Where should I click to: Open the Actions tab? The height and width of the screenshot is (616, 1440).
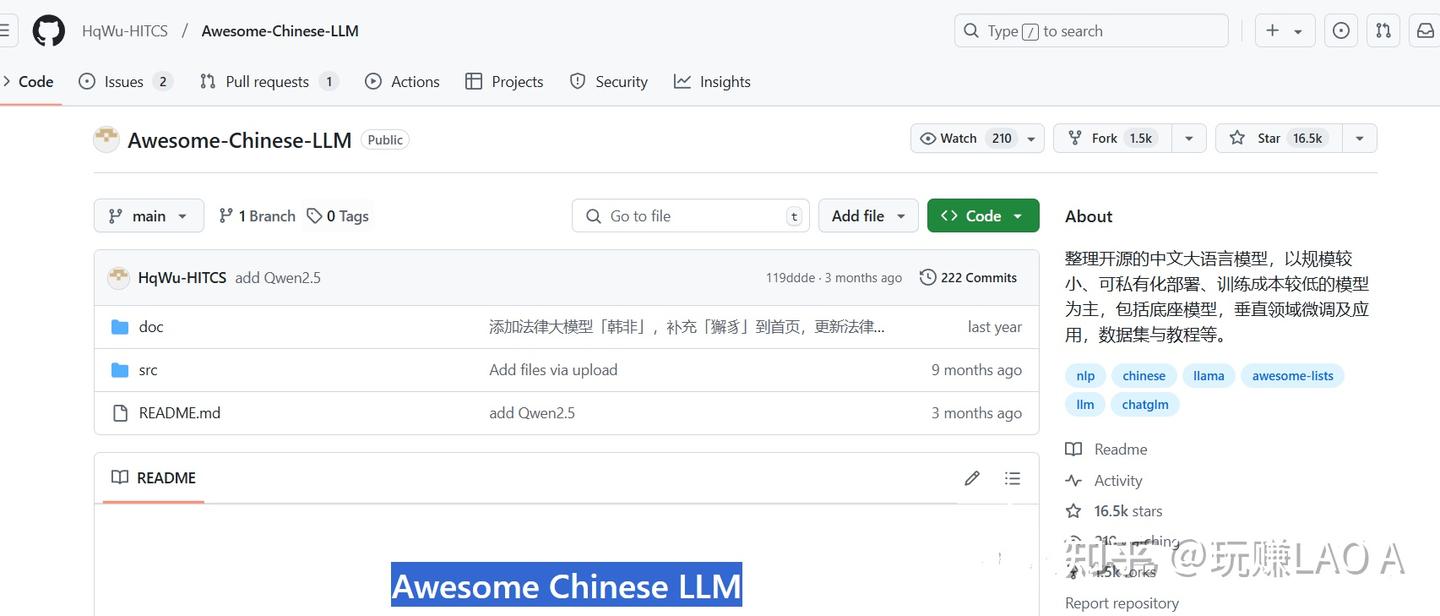pyautogui.click(x=402, y=81)
